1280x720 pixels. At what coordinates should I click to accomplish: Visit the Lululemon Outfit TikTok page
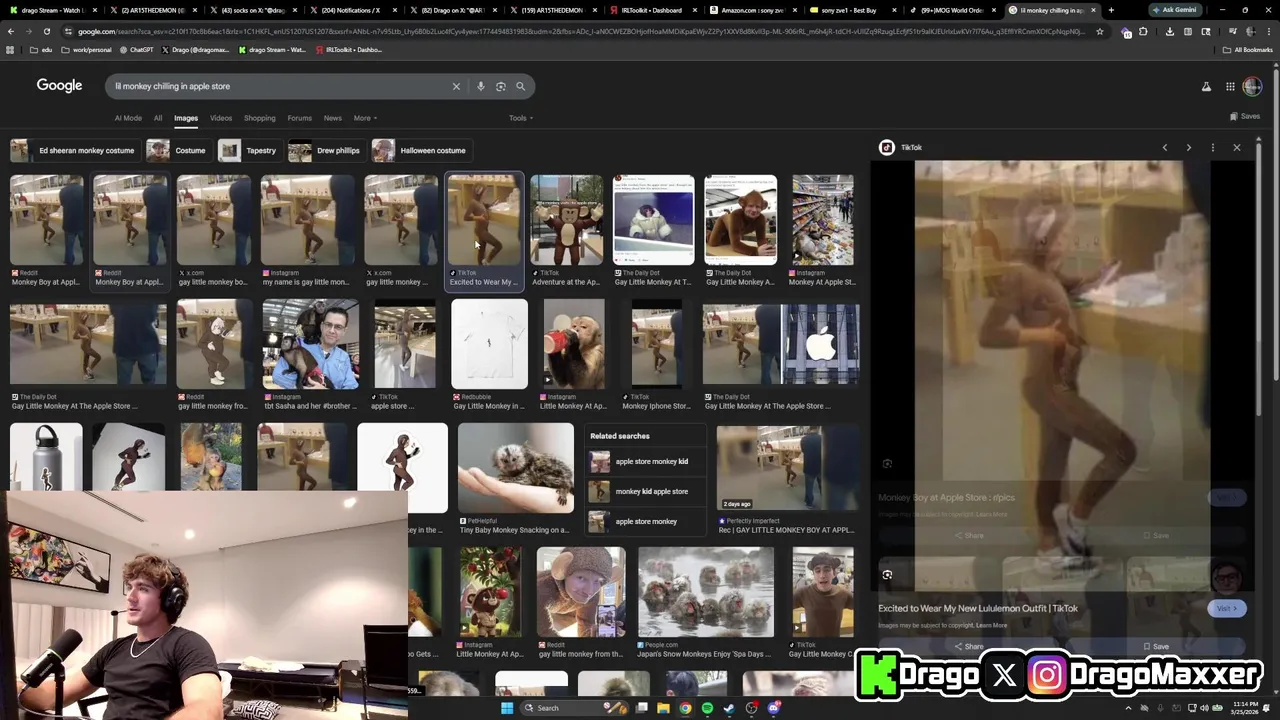click(x=1226, y=608)
